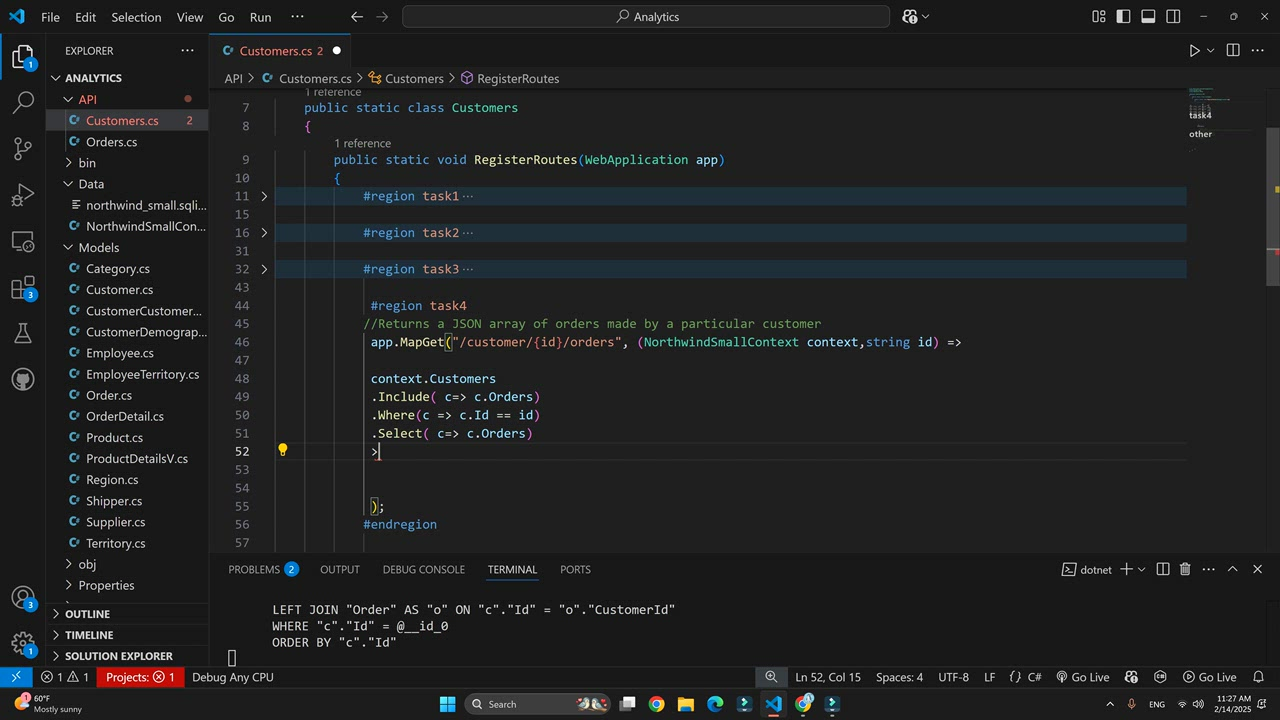Split the editor to the right
Viewport: 1280px width, 720px height.
[x=1233, y=51]
